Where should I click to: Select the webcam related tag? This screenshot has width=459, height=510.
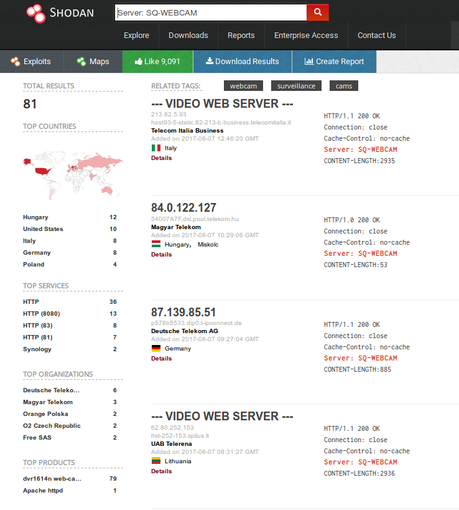pyautogui.click(x=243, y=86)
